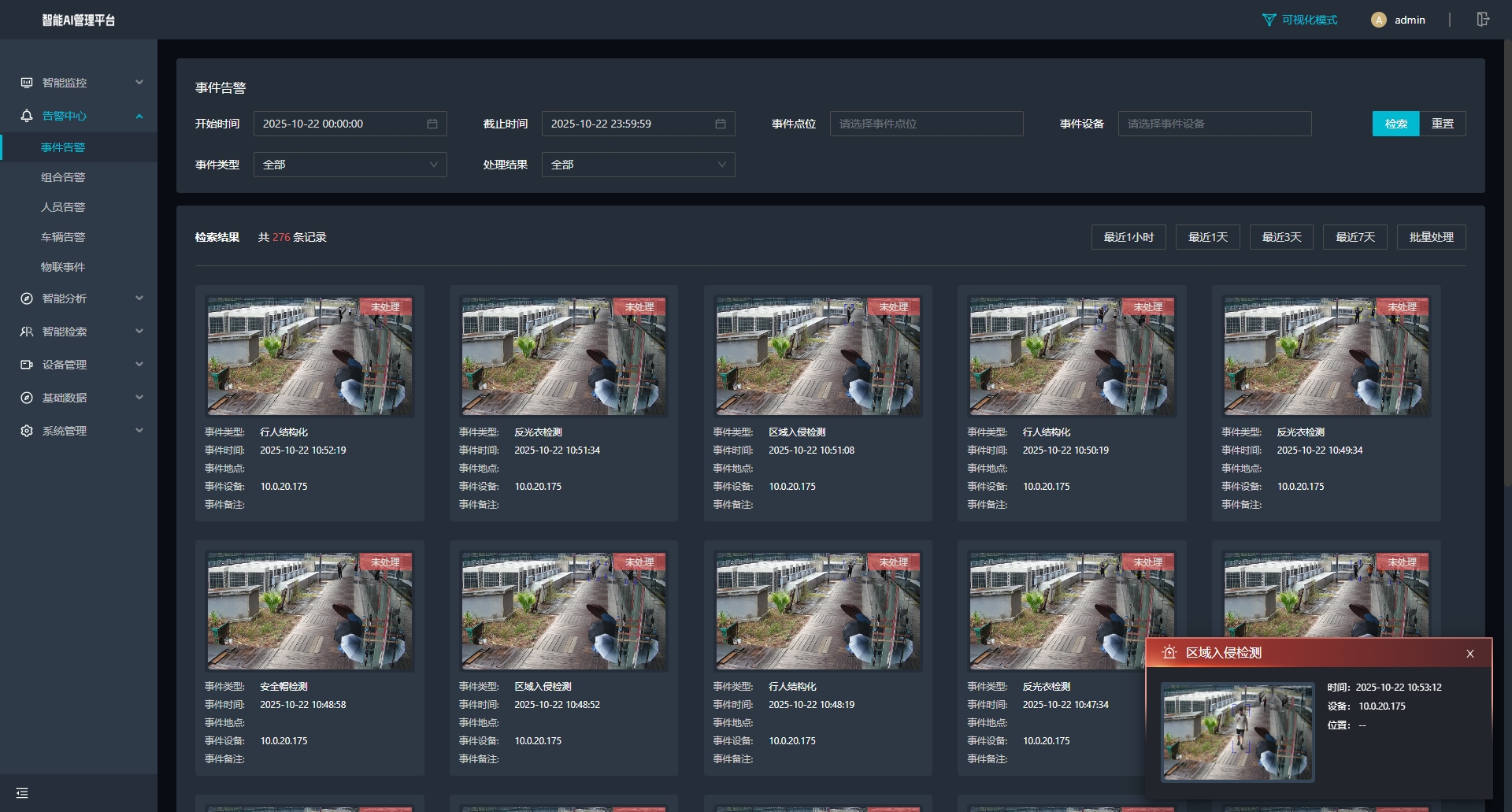Open the admin user avatar
Screen dimensions: 1512x812
pyautogui.click(x=1378, y=20)
